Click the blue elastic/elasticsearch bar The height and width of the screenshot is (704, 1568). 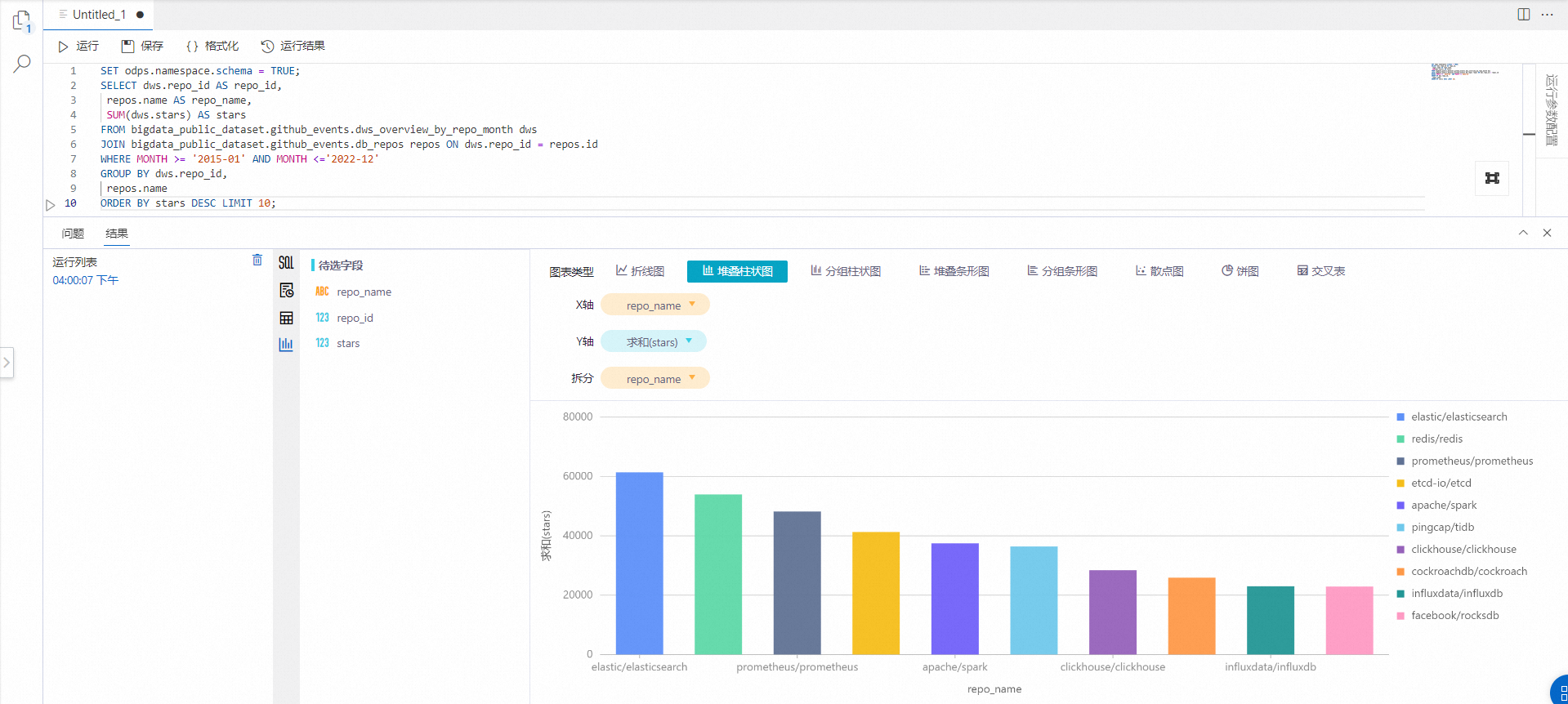(x=640, y=564)
